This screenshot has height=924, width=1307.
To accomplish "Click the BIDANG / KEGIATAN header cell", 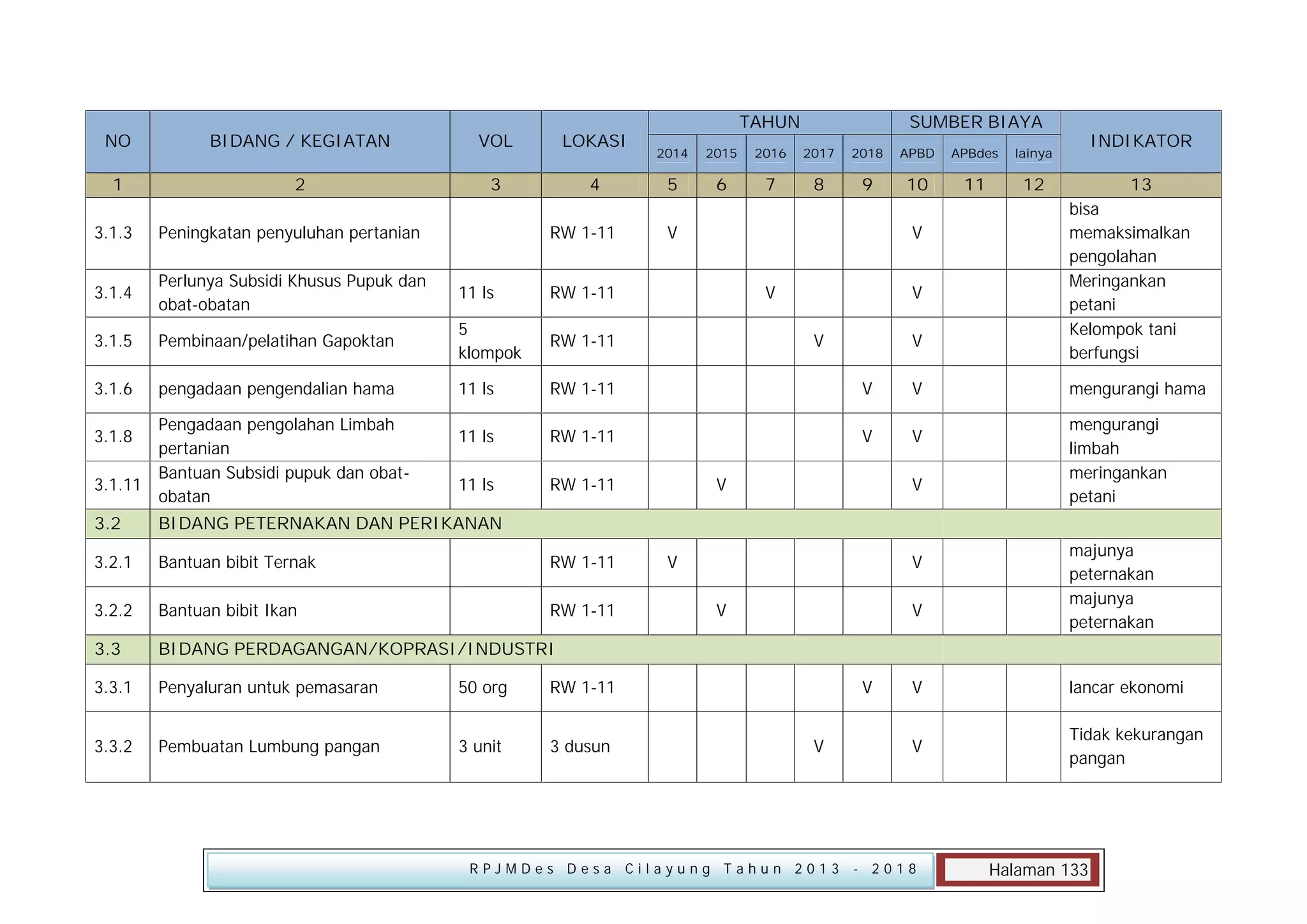I will click(x=299, y=141).
